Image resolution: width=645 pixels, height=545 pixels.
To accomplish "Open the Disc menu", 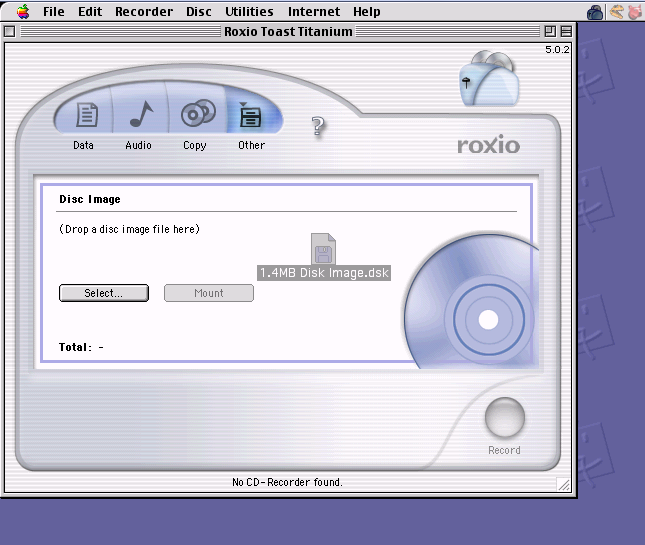I will pyautogui.click(x=199, y=12).
